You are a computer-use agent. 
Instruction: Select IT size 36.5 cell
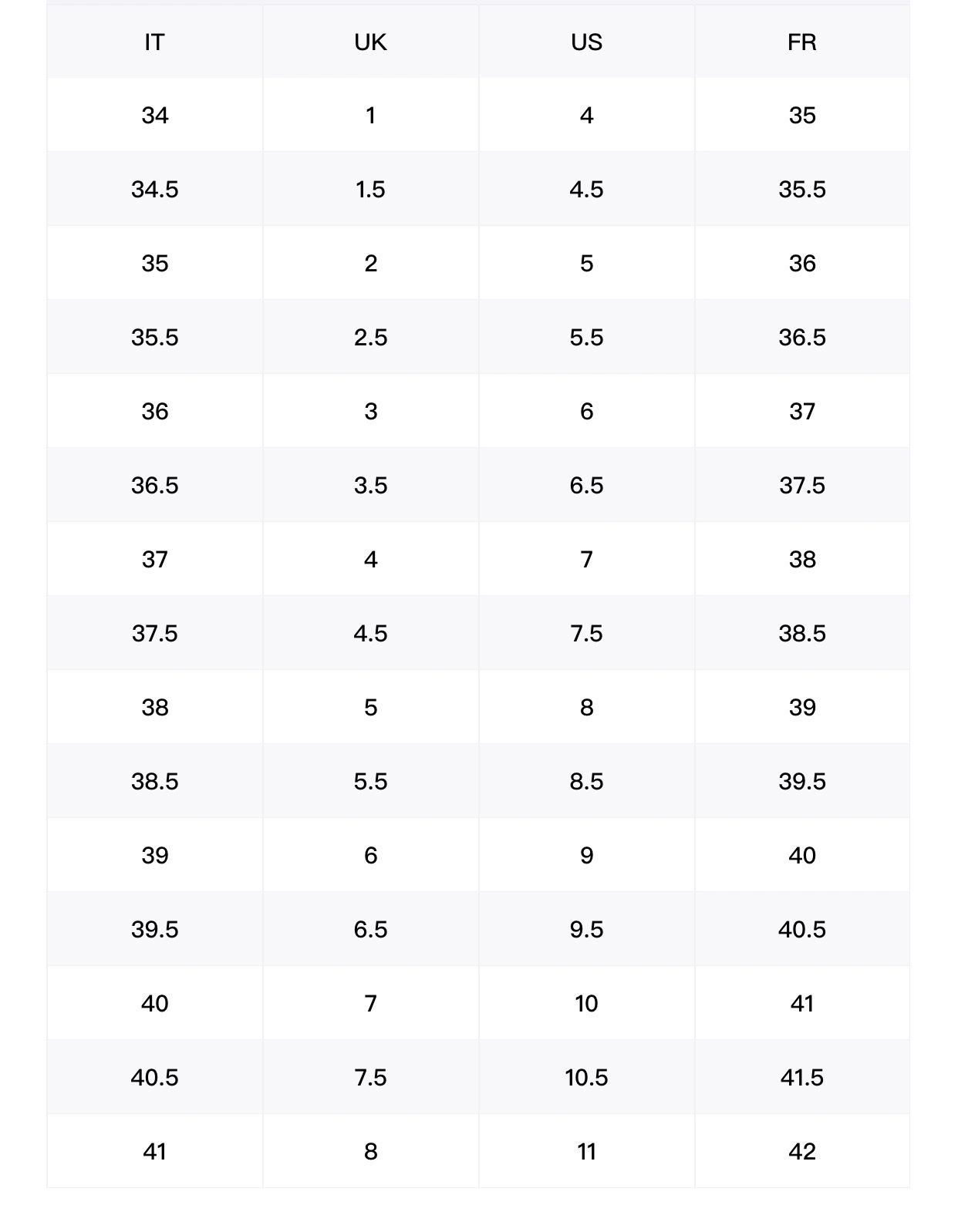coord(154,486)
